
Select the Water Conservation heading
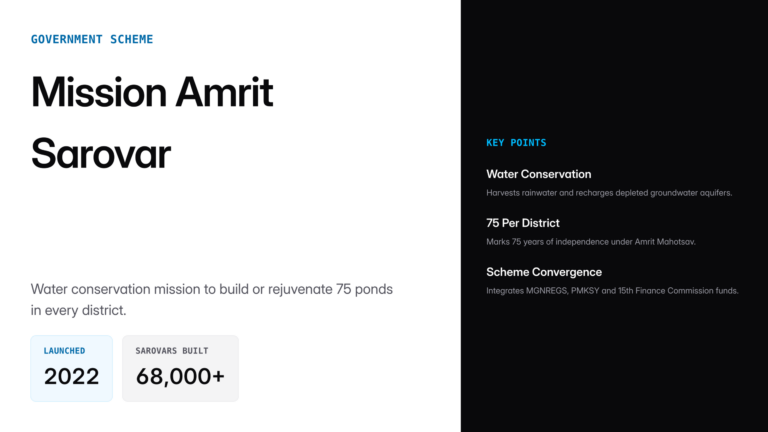(x=538, y=174)
